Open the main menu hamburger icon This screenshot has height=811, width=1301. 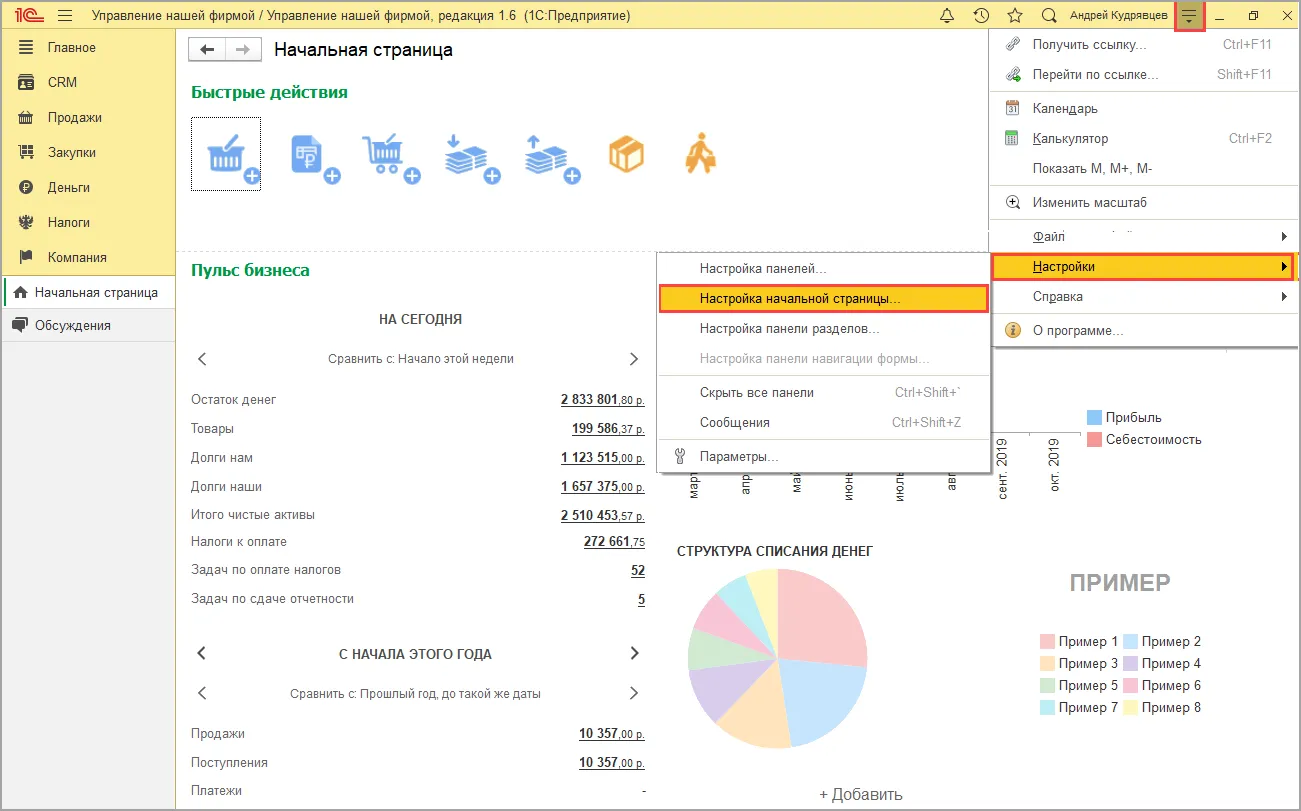(x=65, y=16)
